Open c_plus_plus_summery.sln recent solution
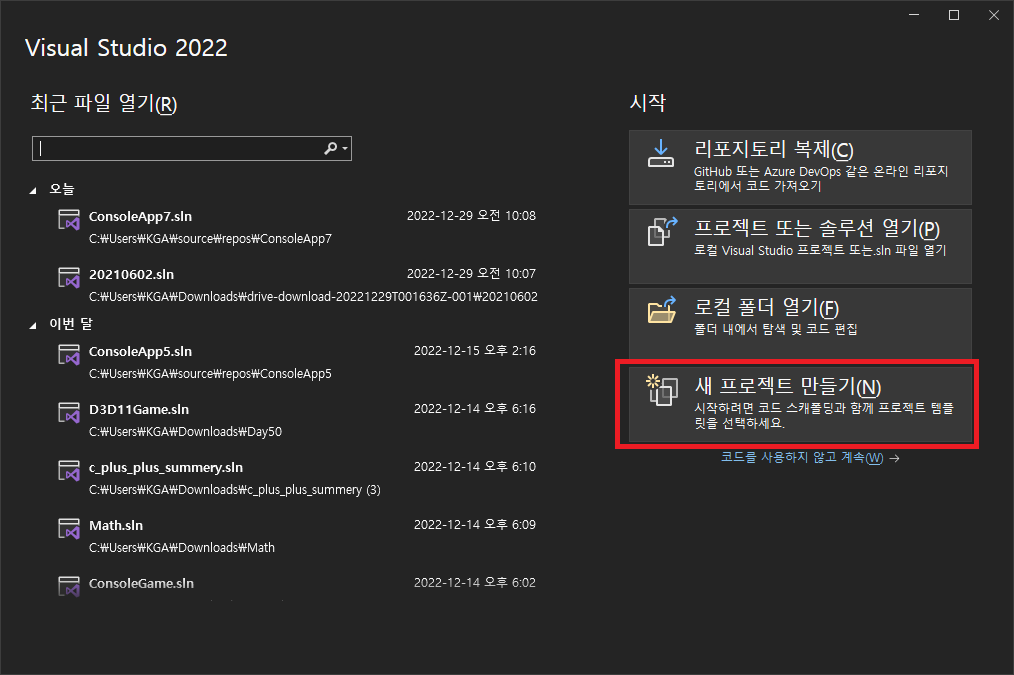The width and height of the screenshot is (1014, 675). [296, 478]
